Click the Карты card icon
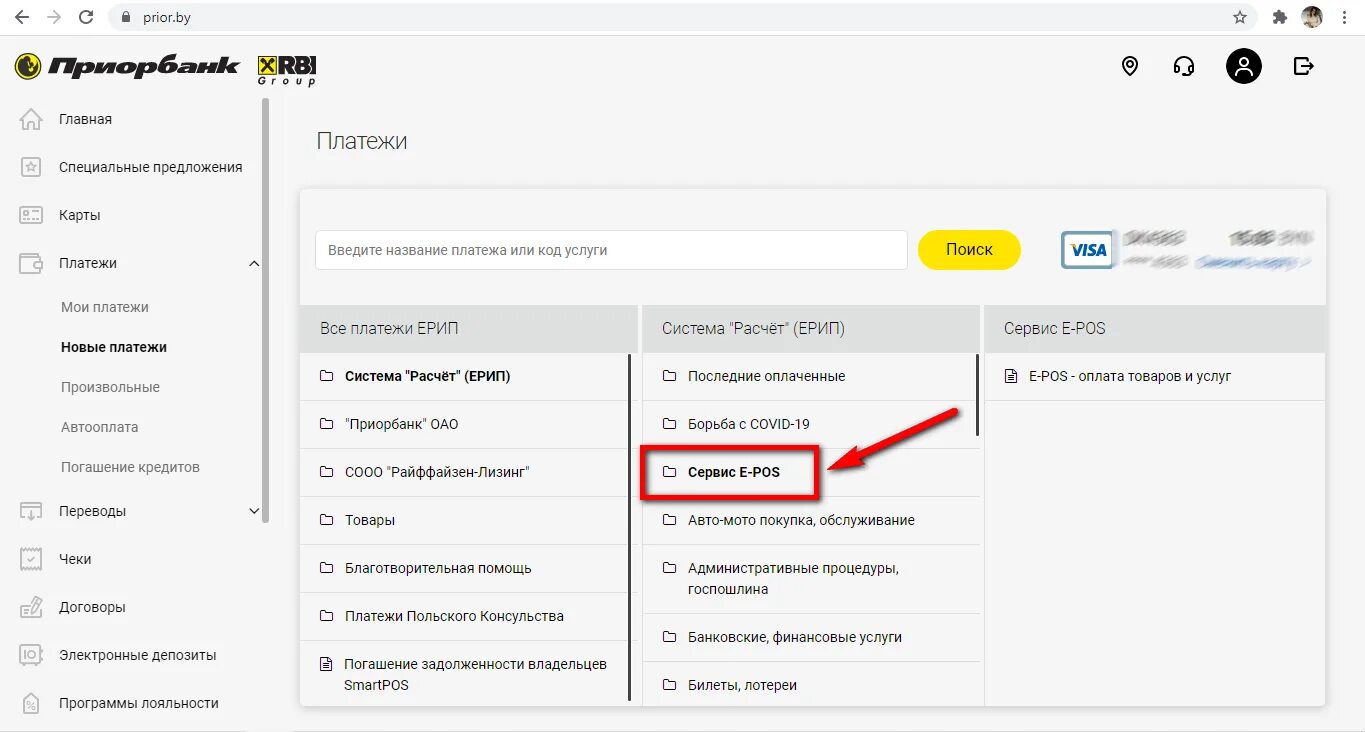 coord(31,215)
